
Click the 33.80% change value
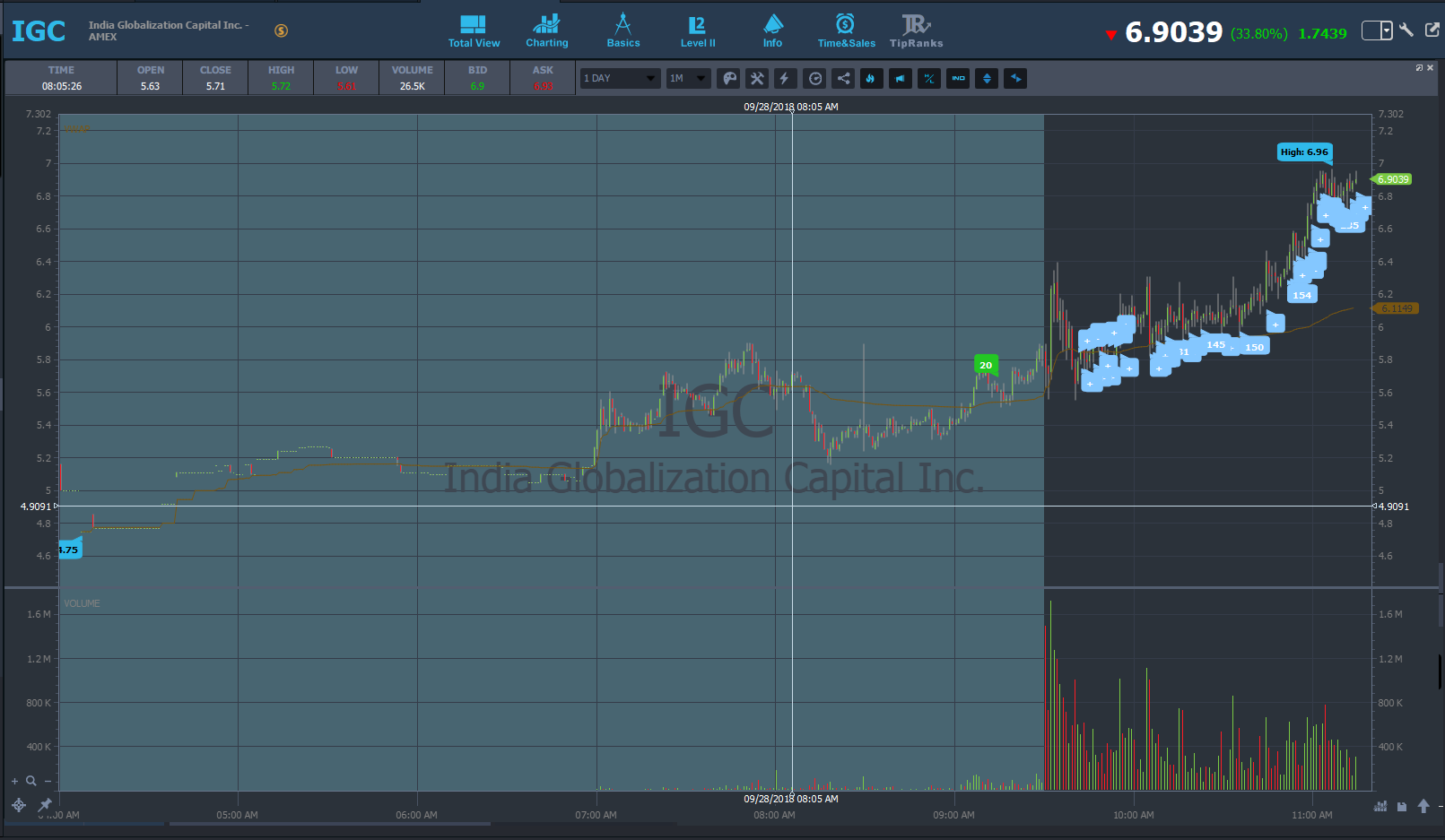coord(1259,34)
